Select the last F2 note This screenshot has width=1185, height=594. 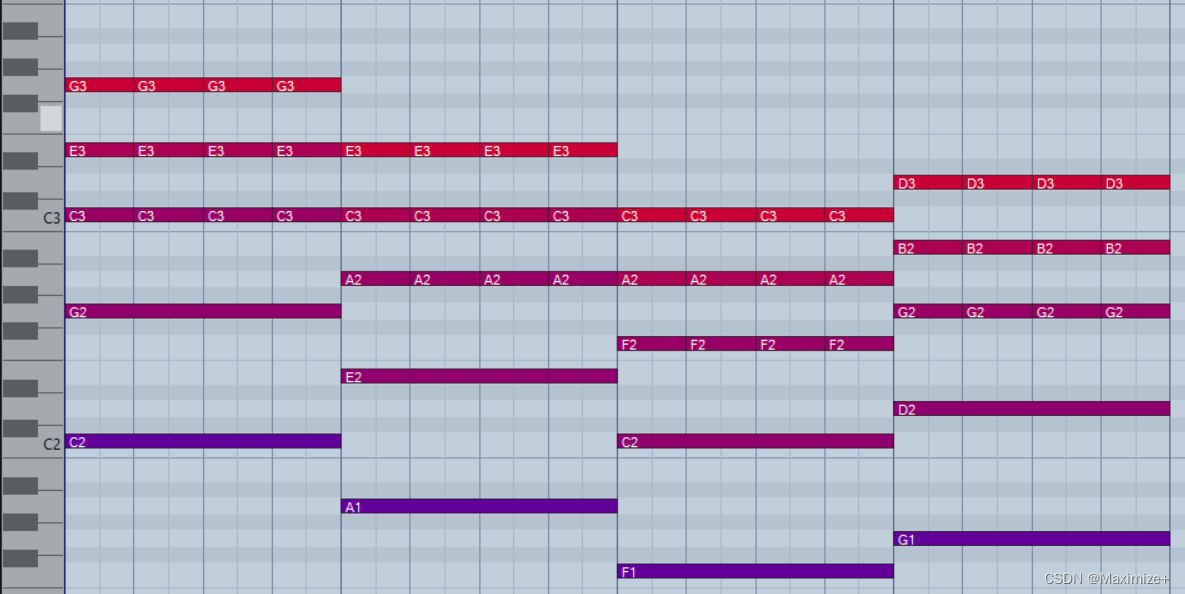(859, 344)
